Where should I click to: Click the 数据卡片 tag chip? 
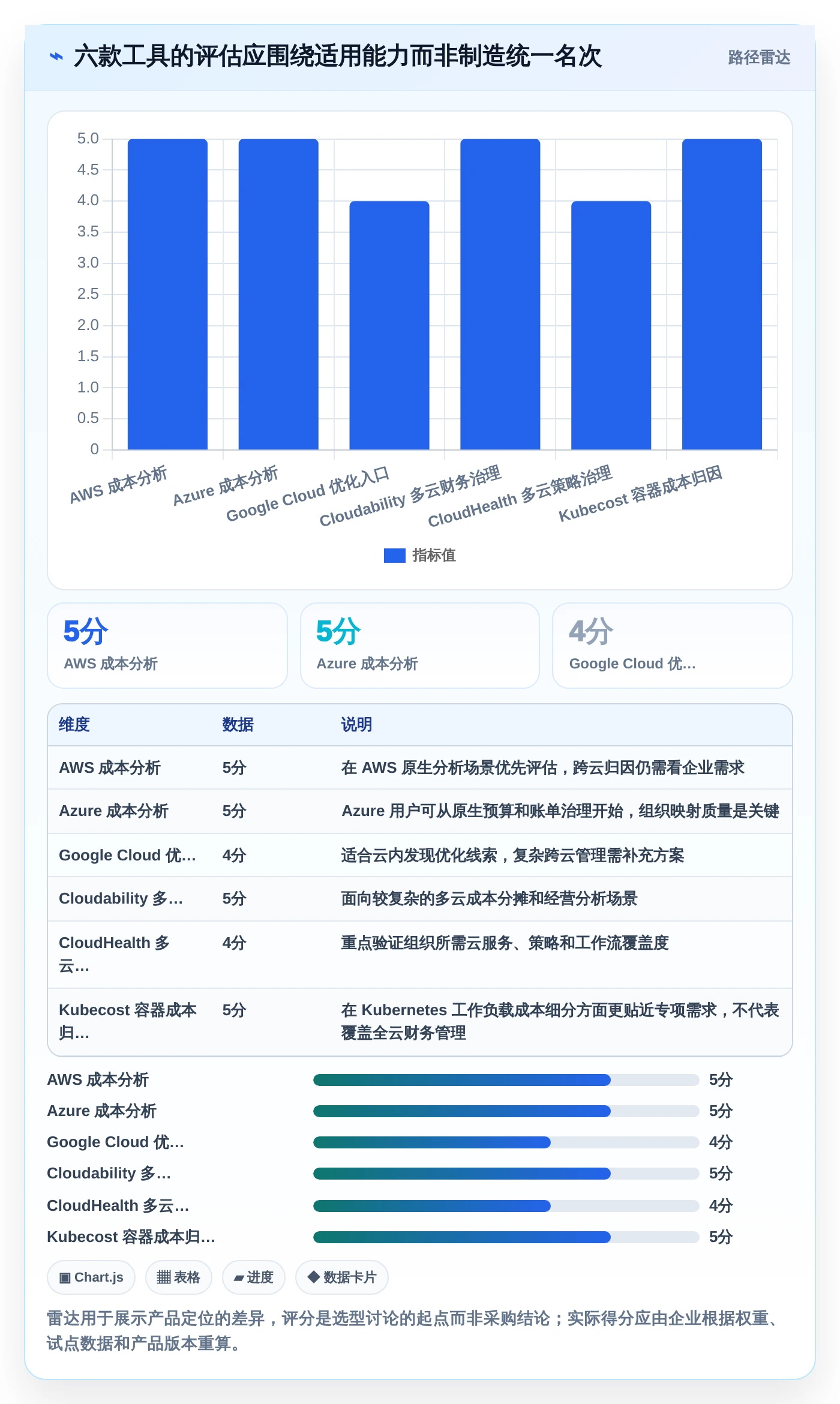point(341,1277)
